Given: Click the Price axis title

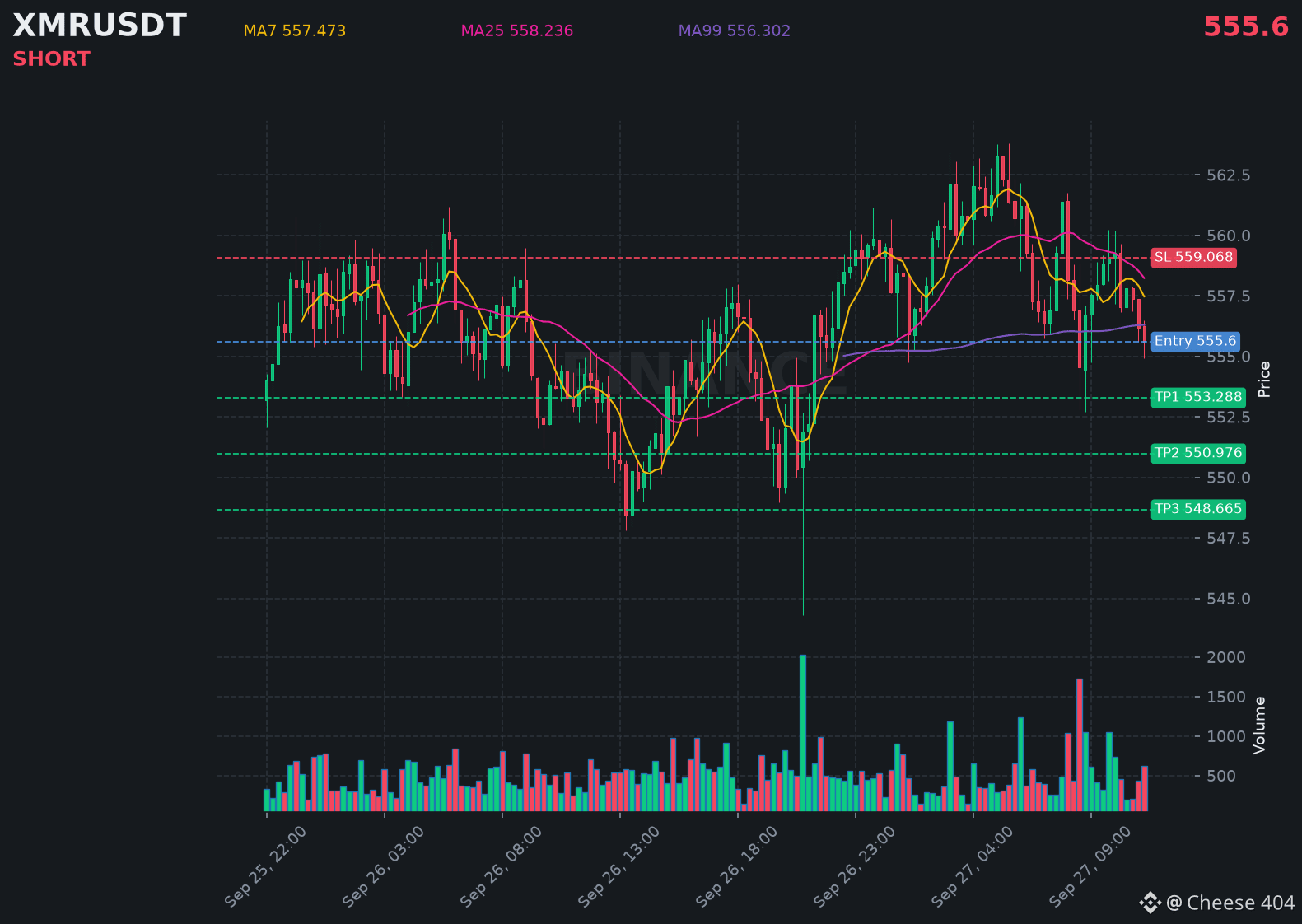Looking at the screenshot, I should [1264, 380].
